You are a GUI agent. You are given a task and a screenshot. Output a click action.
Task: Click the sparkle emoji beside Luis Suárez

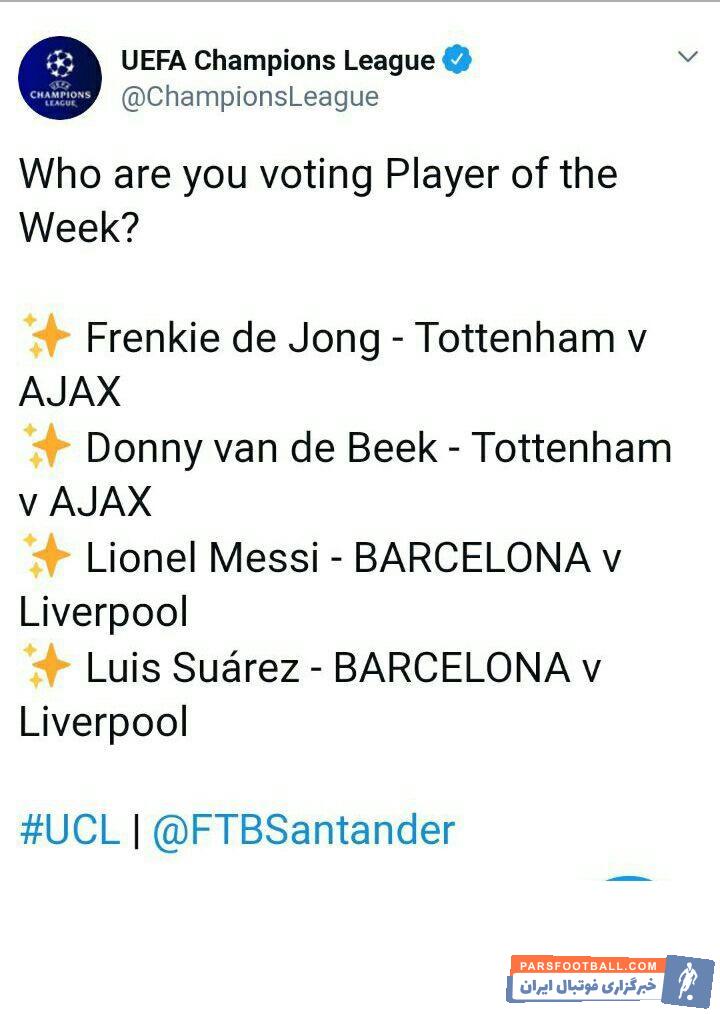coord(45,668)
